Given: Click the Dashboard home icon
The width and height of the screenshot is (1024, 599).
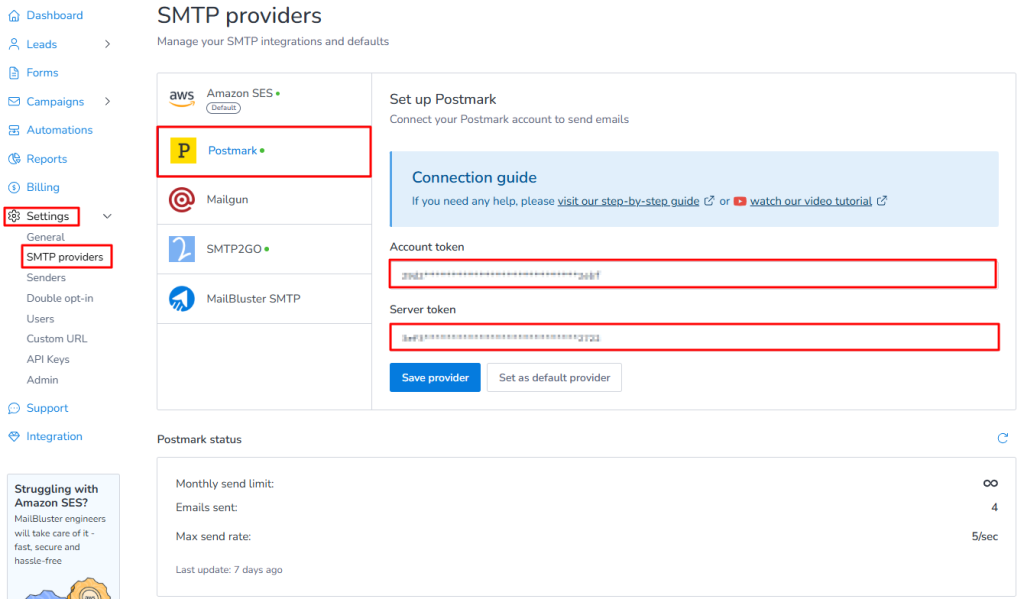Looking at the screenshot, I should point(14,16).
